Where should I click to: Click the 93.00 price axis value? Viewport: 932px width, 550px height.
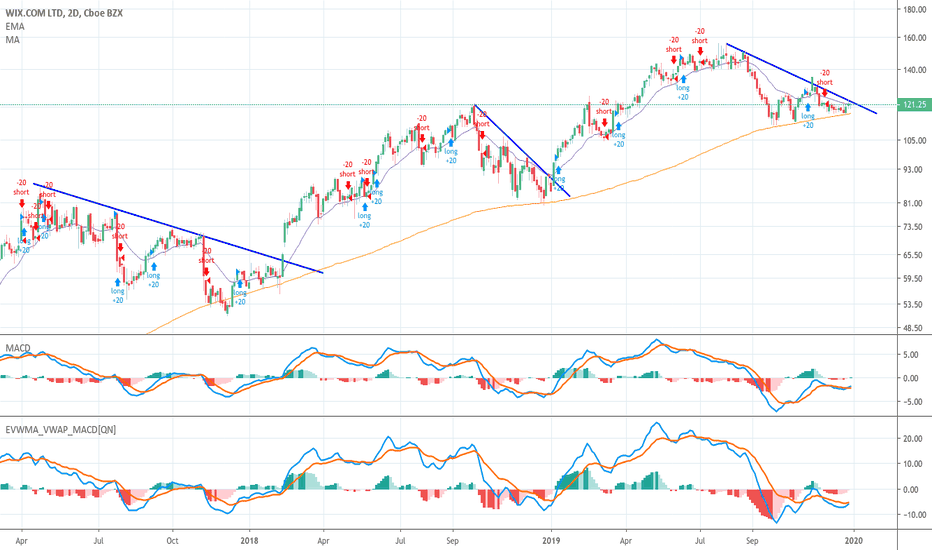(x=915, y=170)
